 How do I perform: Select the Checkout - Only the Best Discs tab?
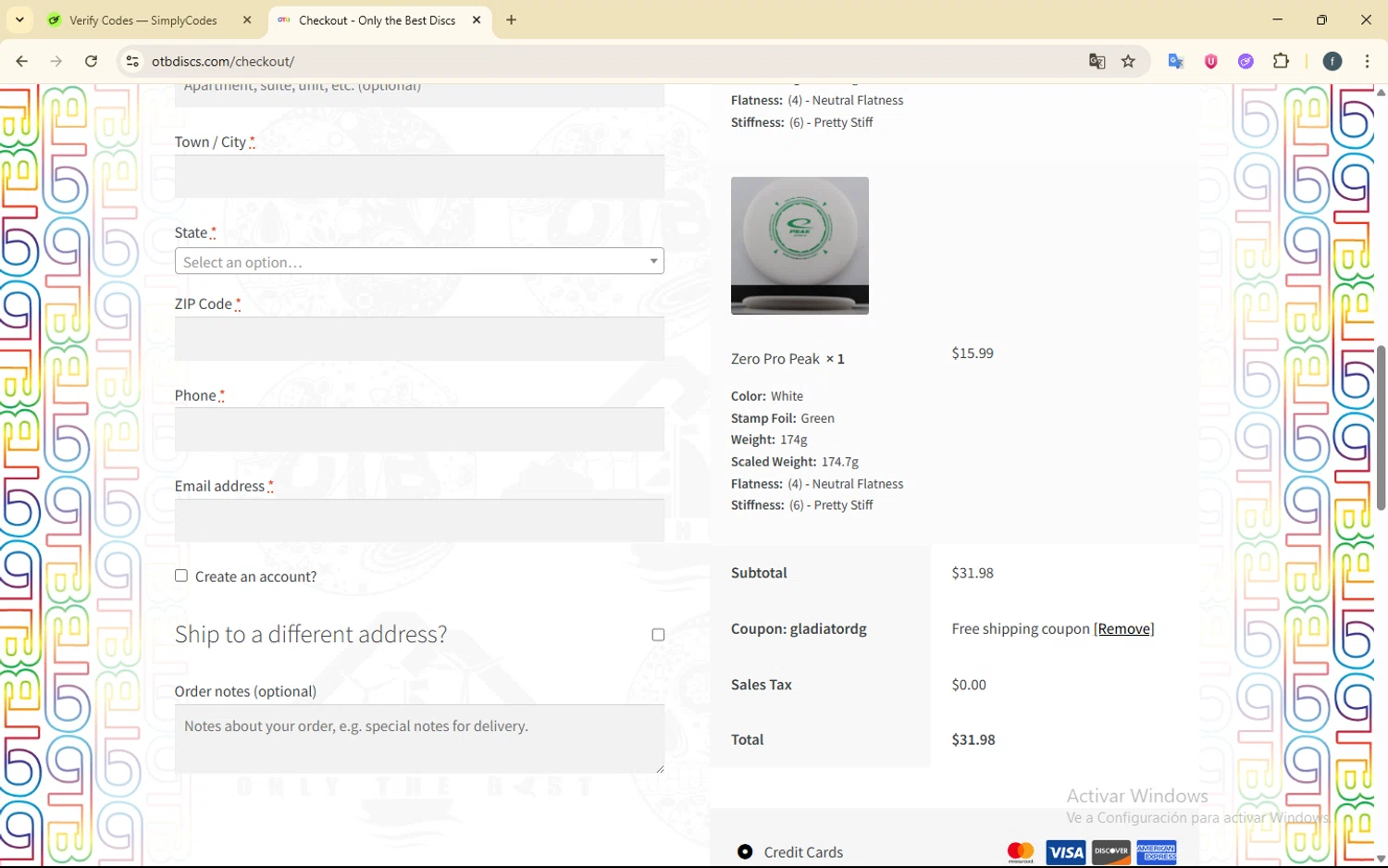[x=379, y=20]
